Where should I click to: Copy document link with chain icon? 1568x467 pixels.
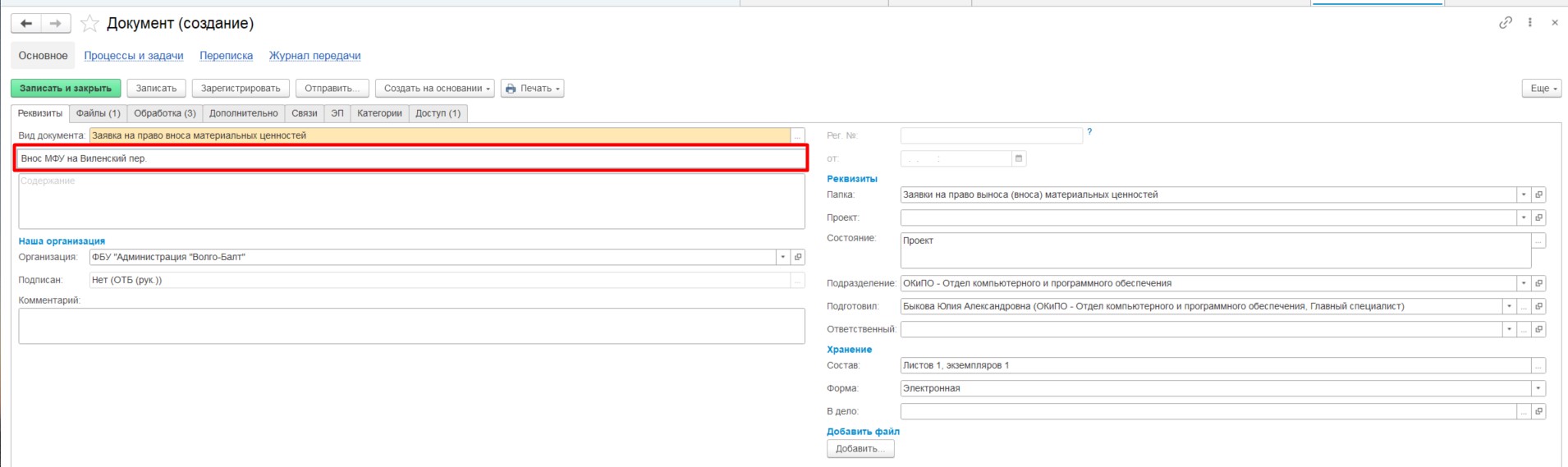click(x=1505, y=23)
